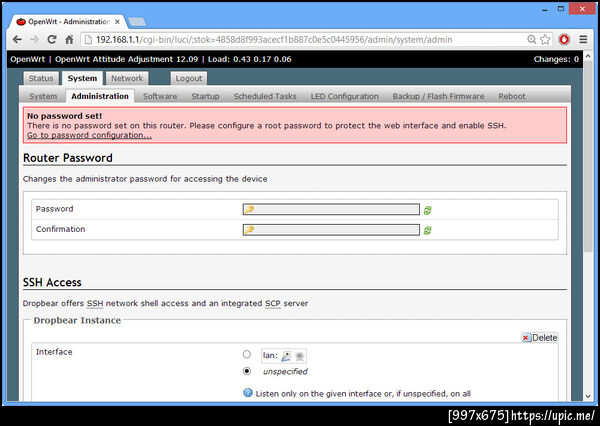Click the SSH Access heading
This screenshot has height=426, width=600.
52,282
